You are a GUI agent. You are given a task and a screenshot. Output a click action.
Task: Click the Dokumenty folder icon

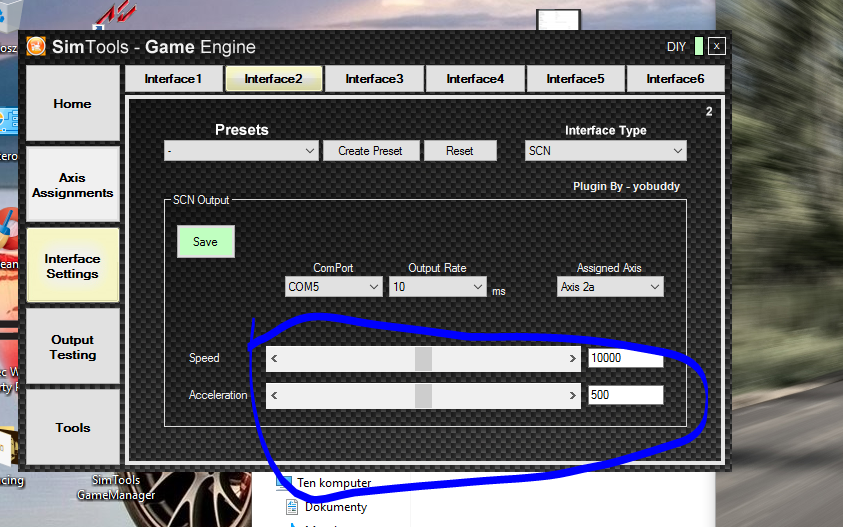tap(292, 507)
